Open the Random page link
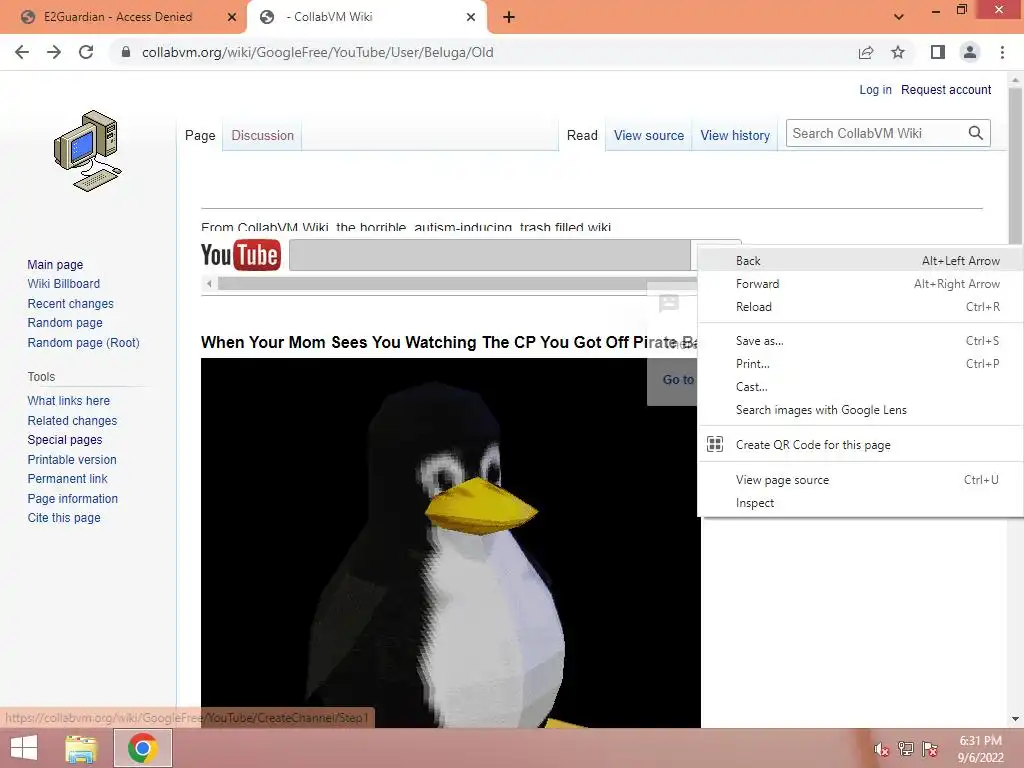The width and height of the screenshot is (1024, 768). [65, 323]
